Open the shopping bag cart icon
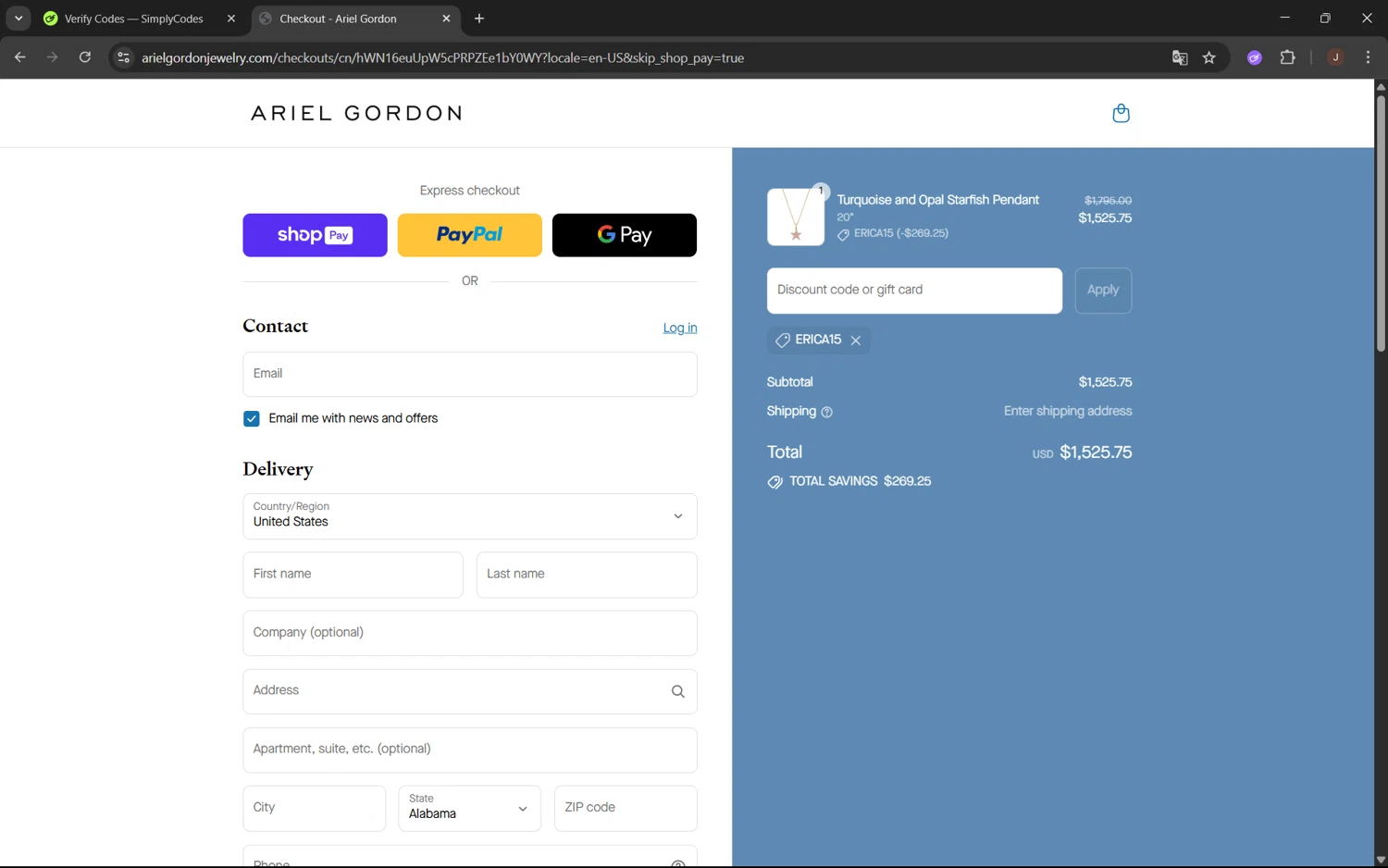The height and width of the screenshot is (868, 1388). tap(1121, 113)
